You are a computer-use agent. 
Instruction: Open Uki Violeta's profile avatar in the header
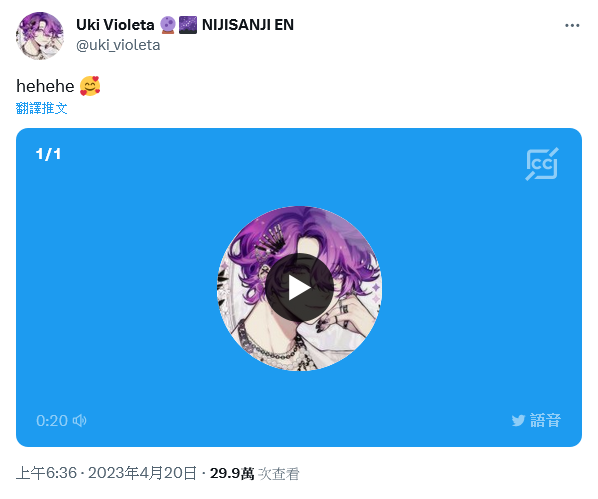(x=40, y=35)
